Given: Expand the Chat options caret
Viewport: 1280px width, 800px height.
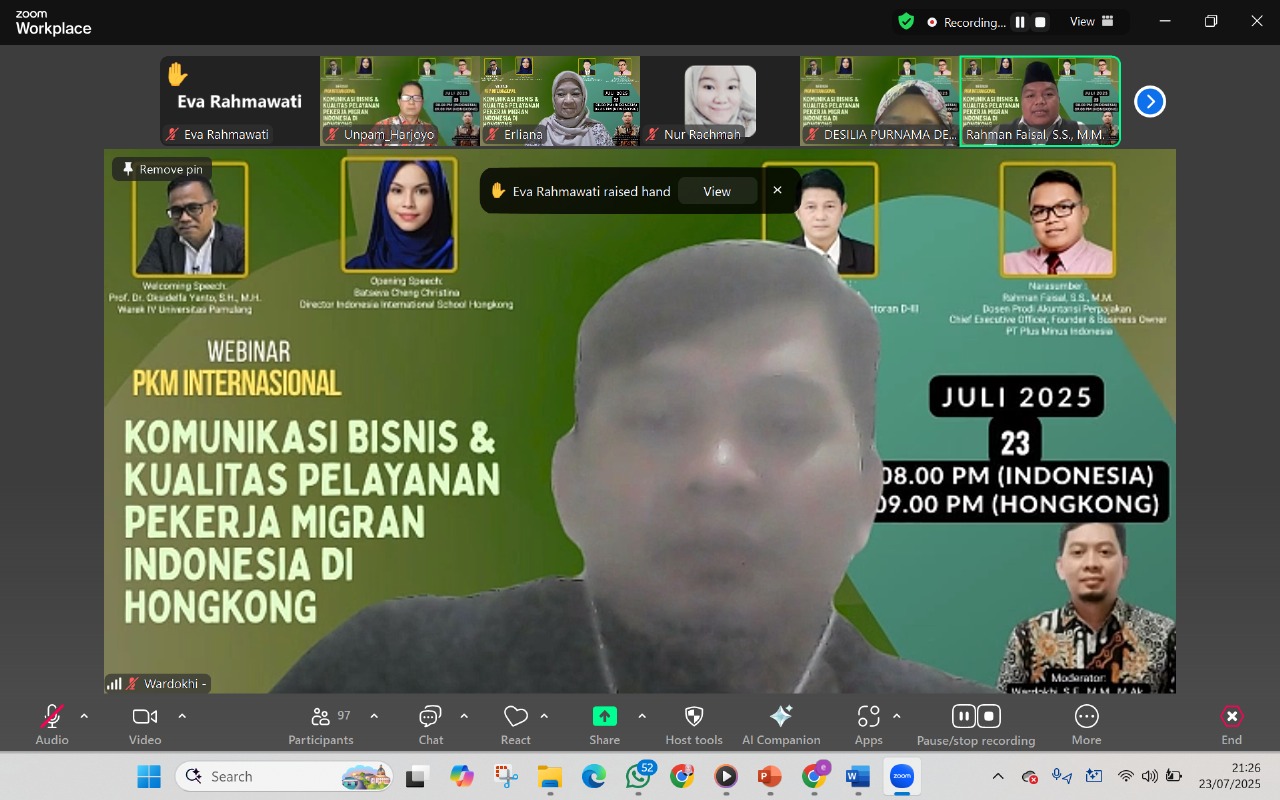Looking at the screenshot, I should pyautogui.click(x=464, y=716).
